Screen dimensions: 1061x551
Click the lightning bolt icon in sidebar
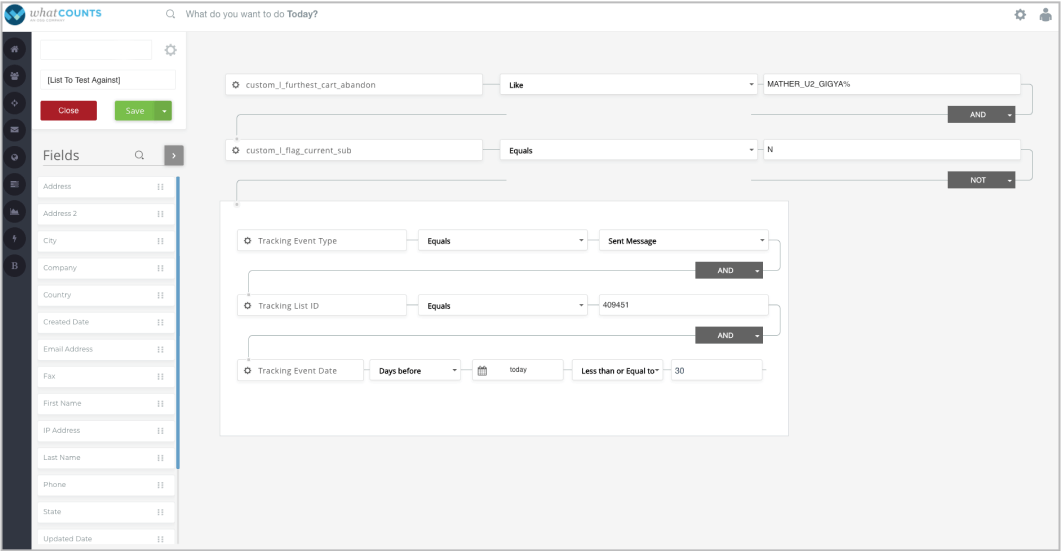(15, 238)
